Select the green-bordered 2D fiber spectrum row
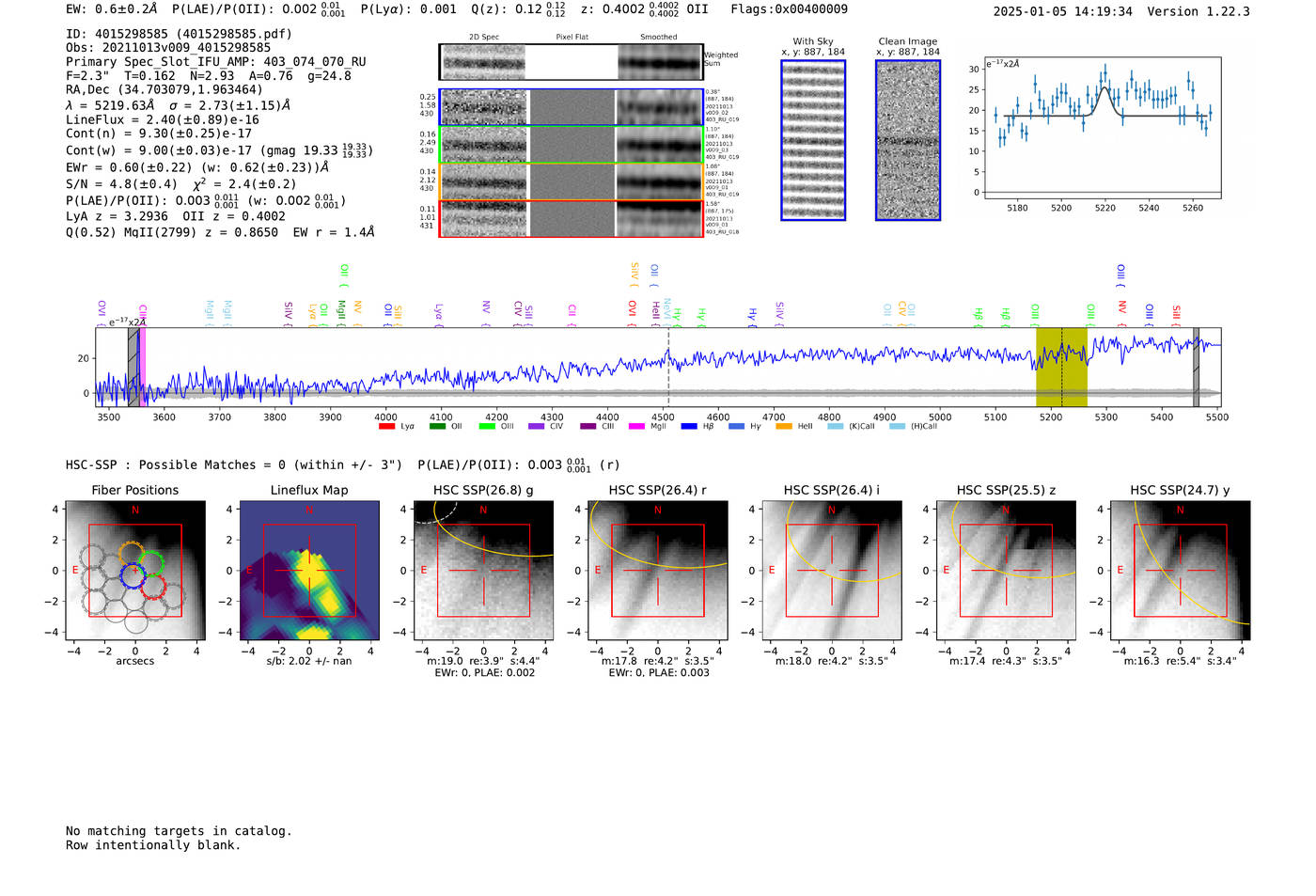 [572, 145]
